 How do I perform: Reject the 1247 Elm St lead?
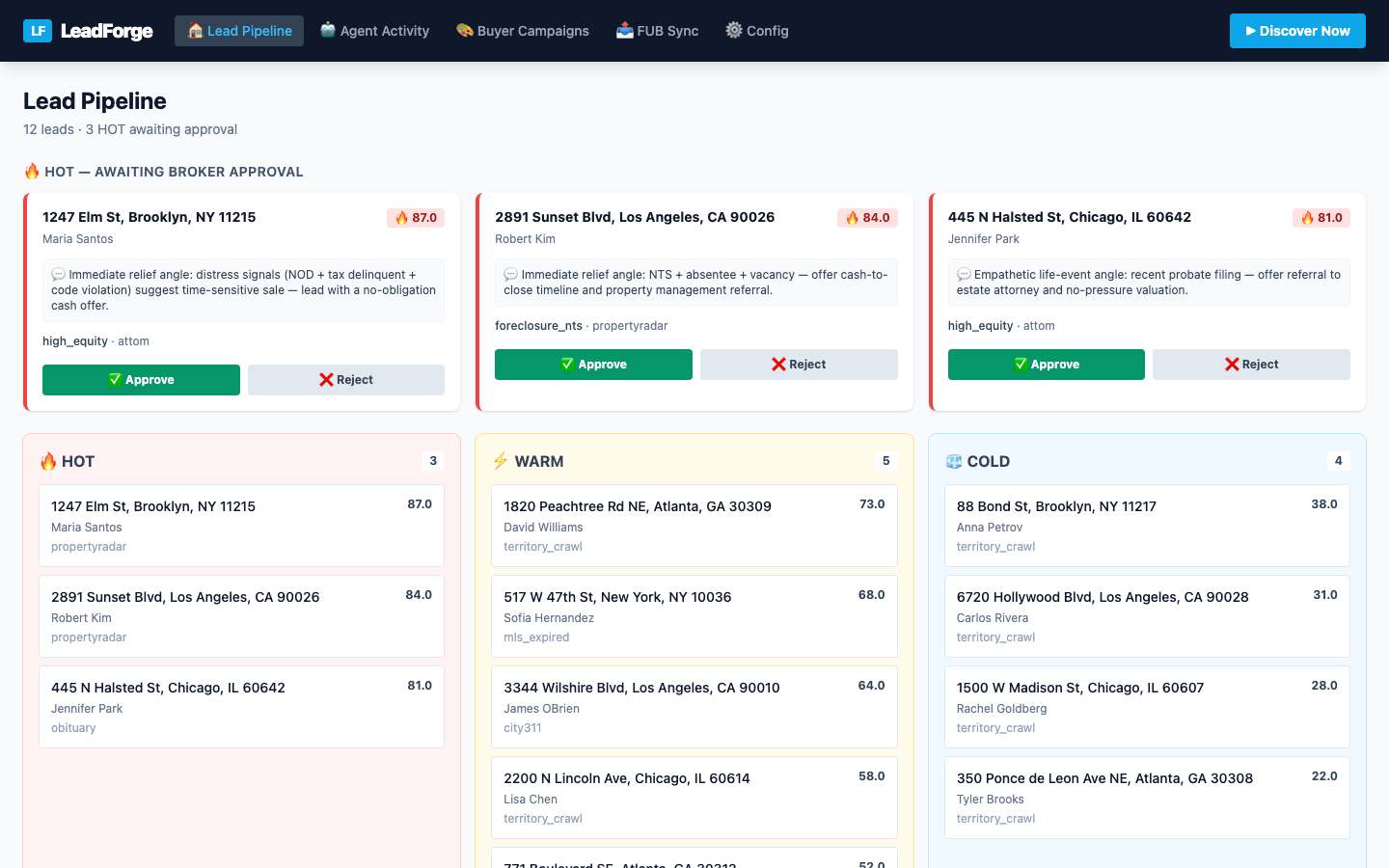tap(346, 380)
